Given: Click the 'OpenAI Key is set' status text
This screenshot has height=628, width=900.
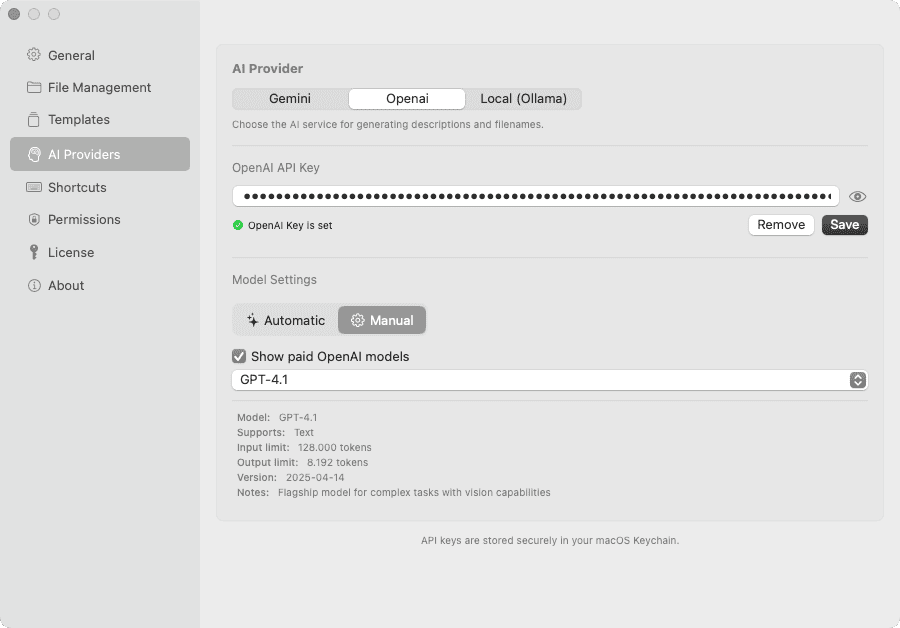Looking at the screenshot, I should click(x=290, y=226).
